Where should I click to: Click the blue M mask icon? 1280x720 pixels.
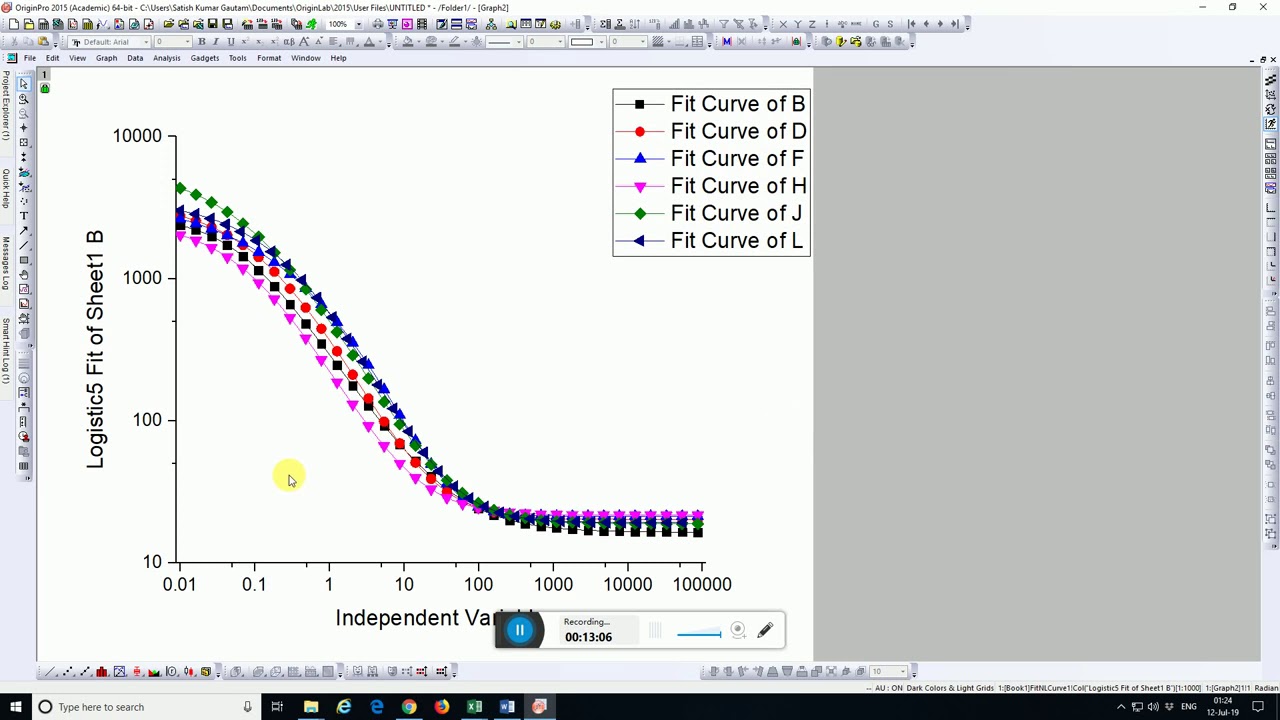coord(727,42)
